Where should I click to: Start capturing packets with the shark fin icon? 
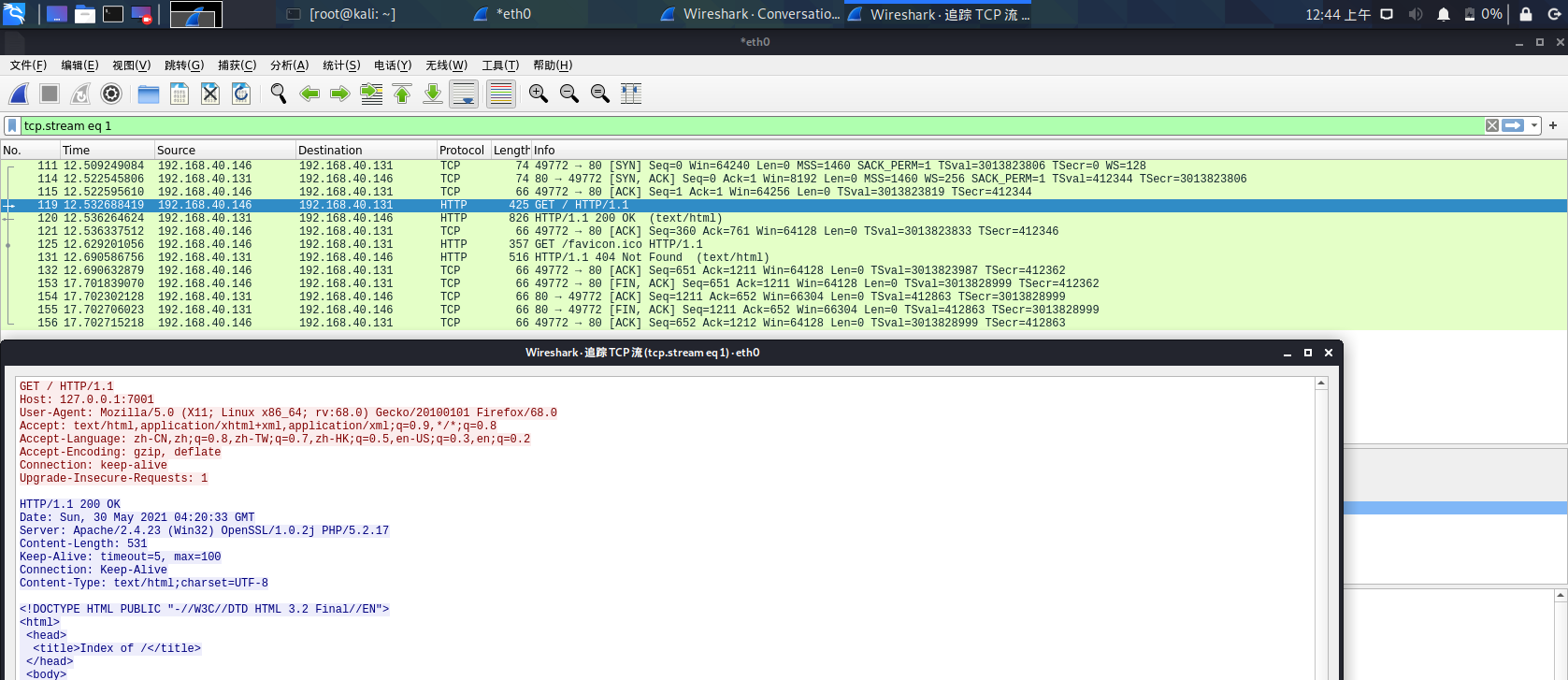19,94
